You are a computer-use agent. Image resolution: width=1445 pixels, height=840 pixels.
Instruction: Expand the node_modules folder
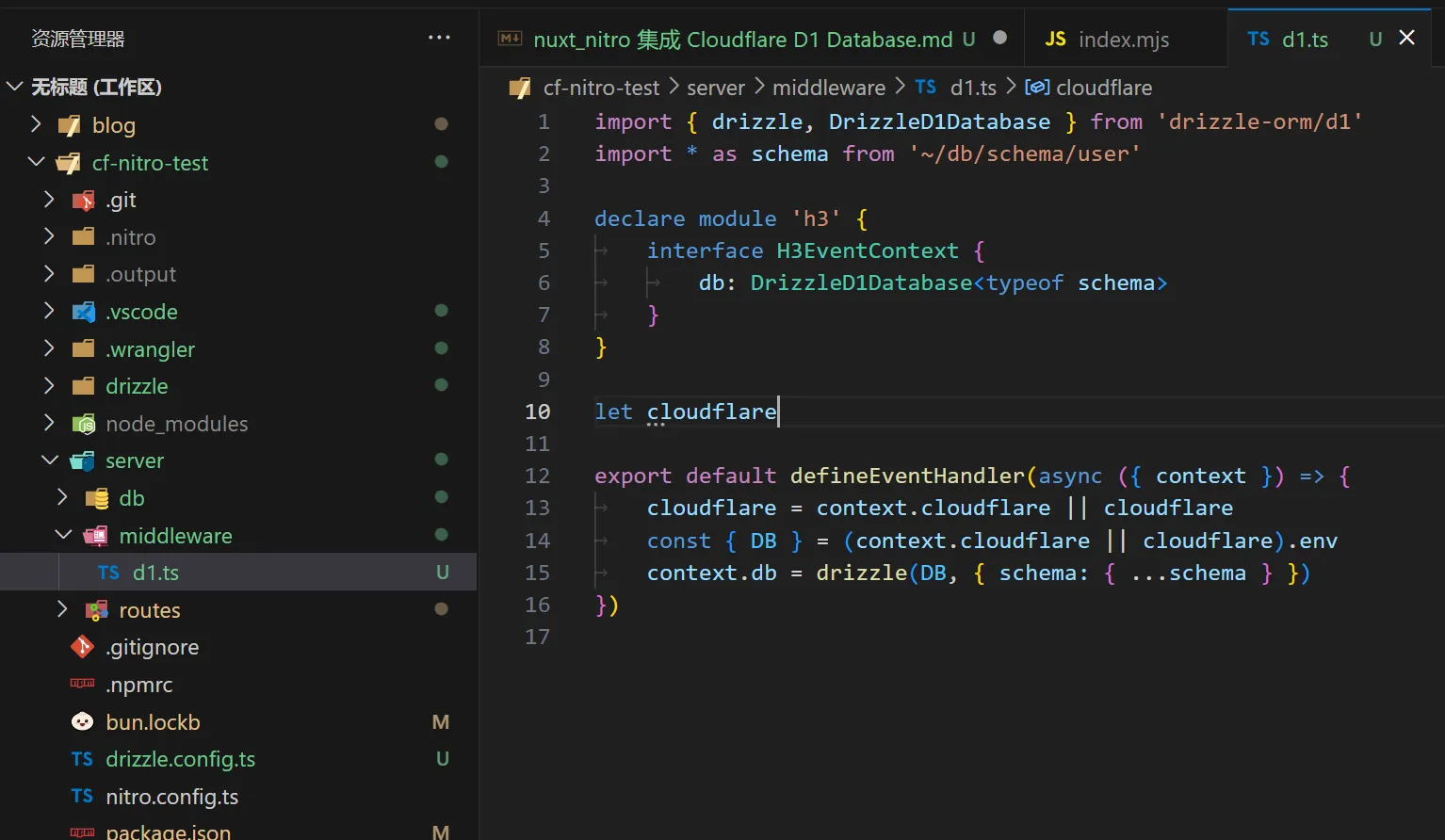pyautogui.click(x=49, y=423)
